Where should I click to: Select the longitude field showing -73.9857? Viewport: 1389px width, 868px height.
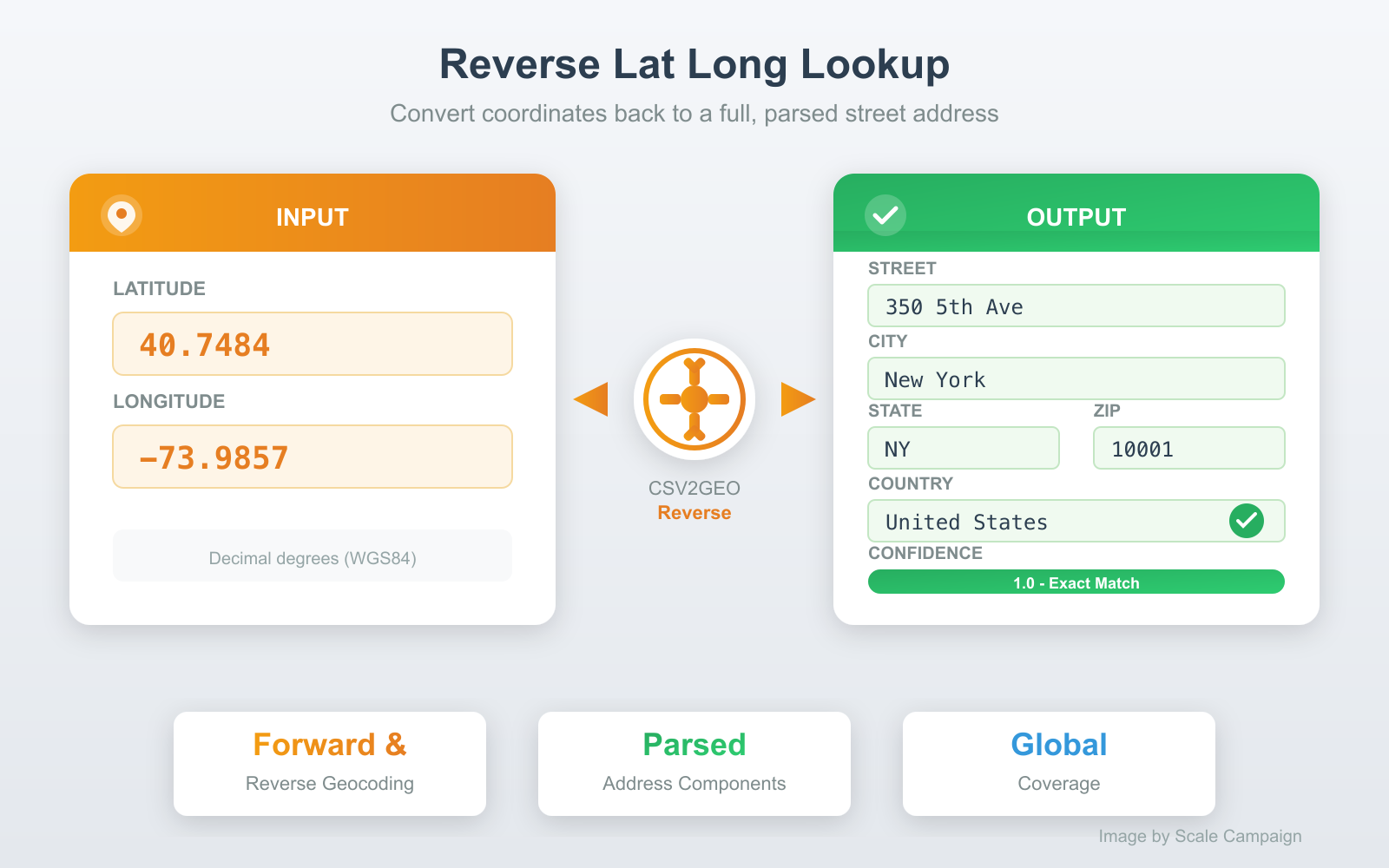point(313,457)
